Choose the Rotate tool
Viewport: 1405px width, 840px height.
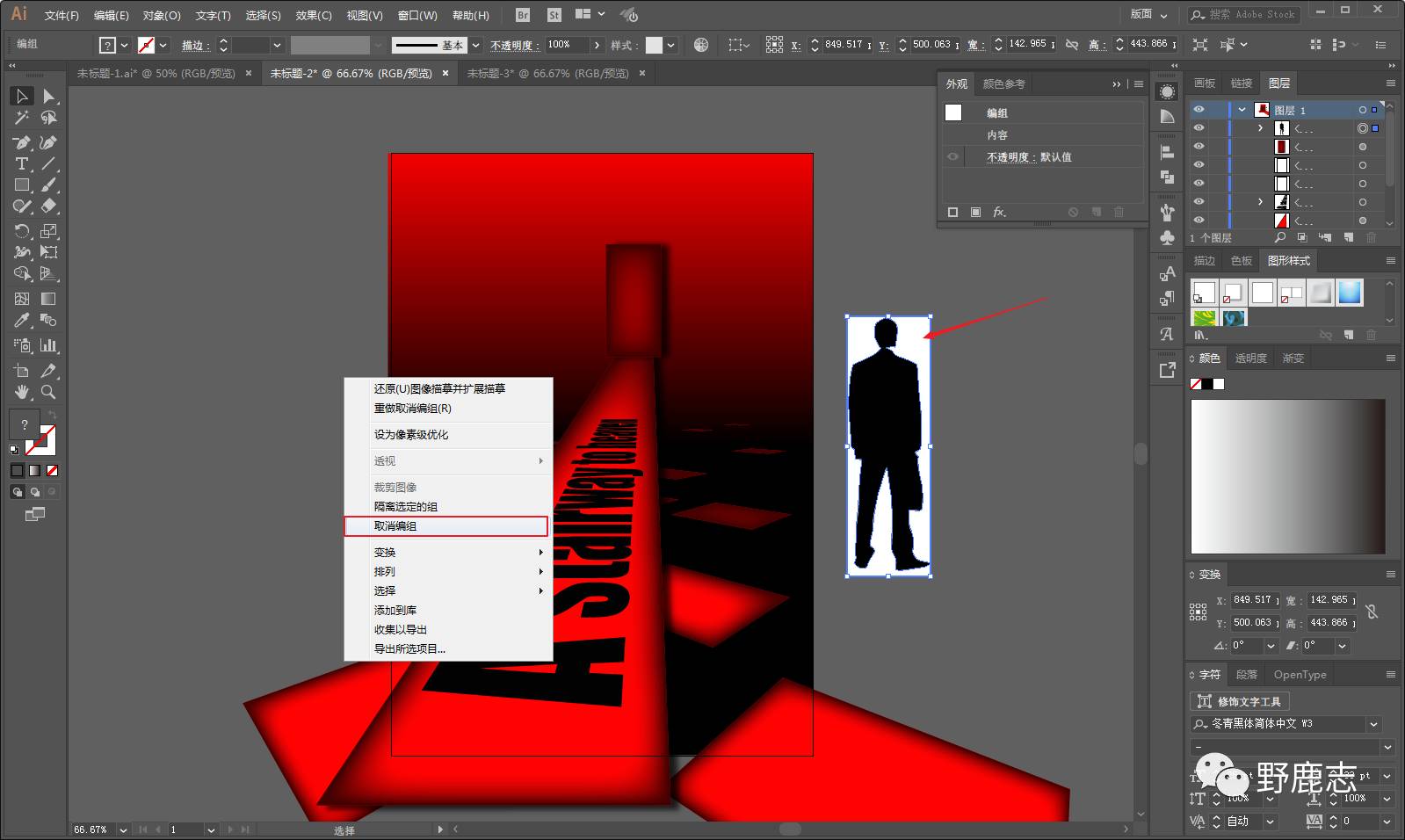pos(21,231)
